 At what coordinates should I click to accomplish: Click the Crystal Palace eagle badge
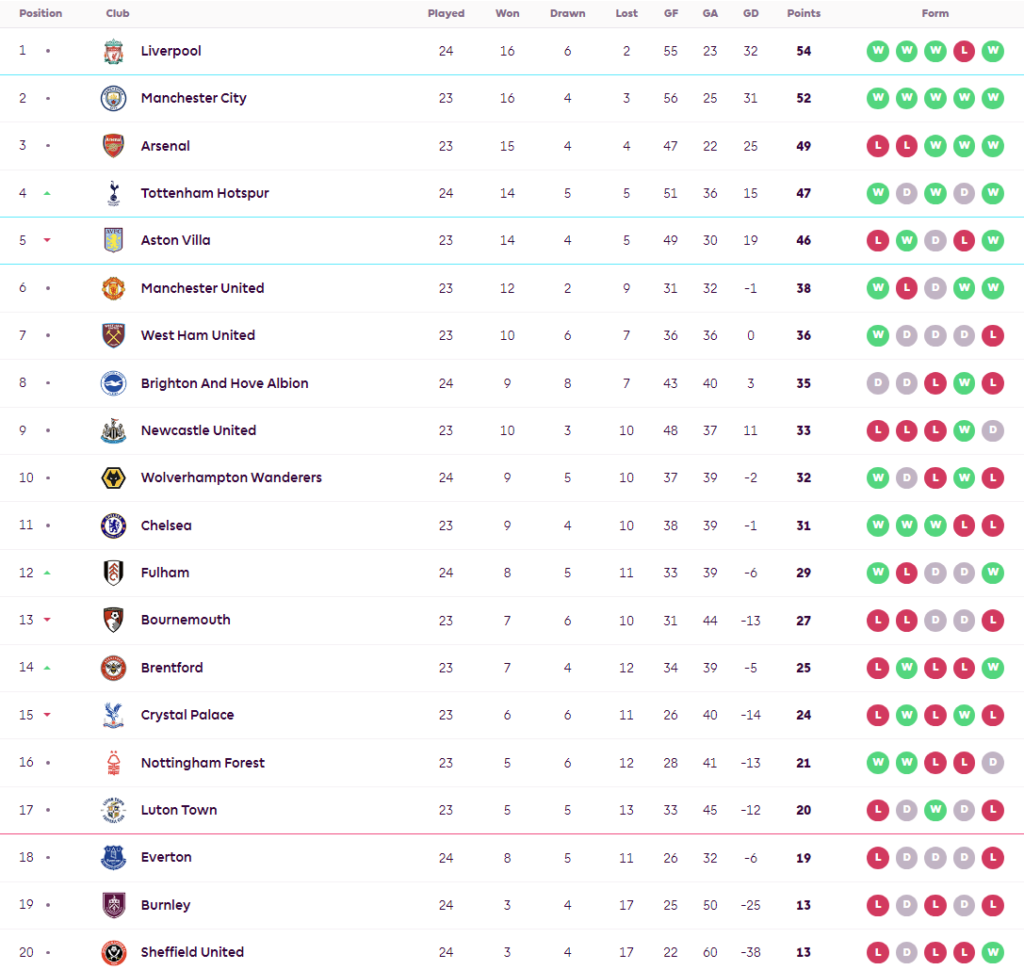coord(114,715)
